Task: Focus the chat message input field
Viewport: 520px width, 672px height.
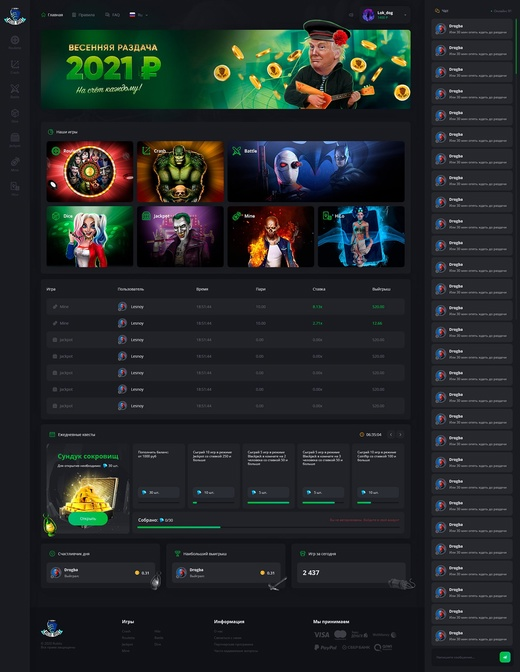Action: pos(465,657)
